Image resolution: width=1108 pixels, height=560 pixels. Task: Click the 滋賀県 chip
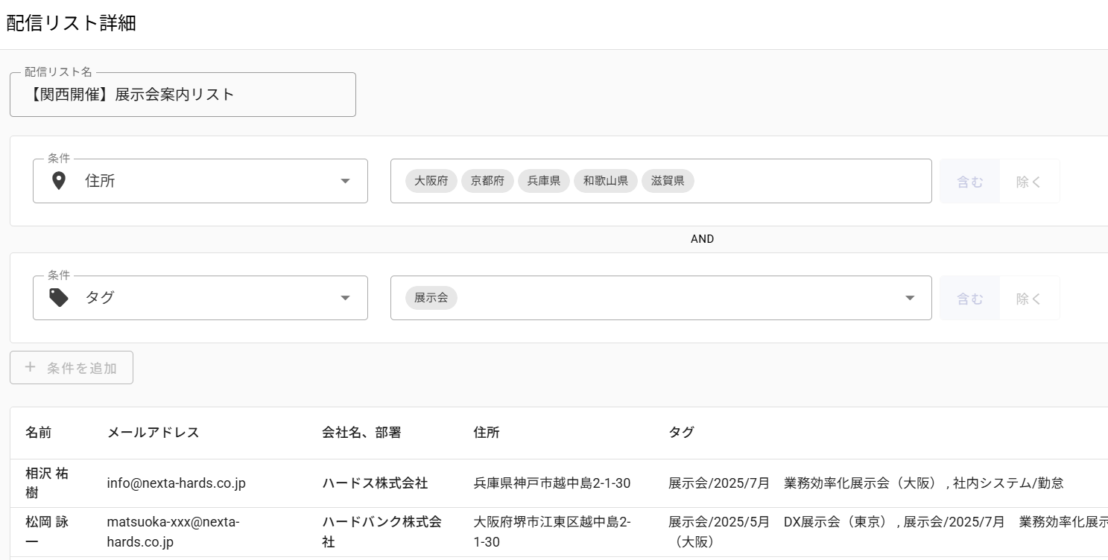click(667, 181)
